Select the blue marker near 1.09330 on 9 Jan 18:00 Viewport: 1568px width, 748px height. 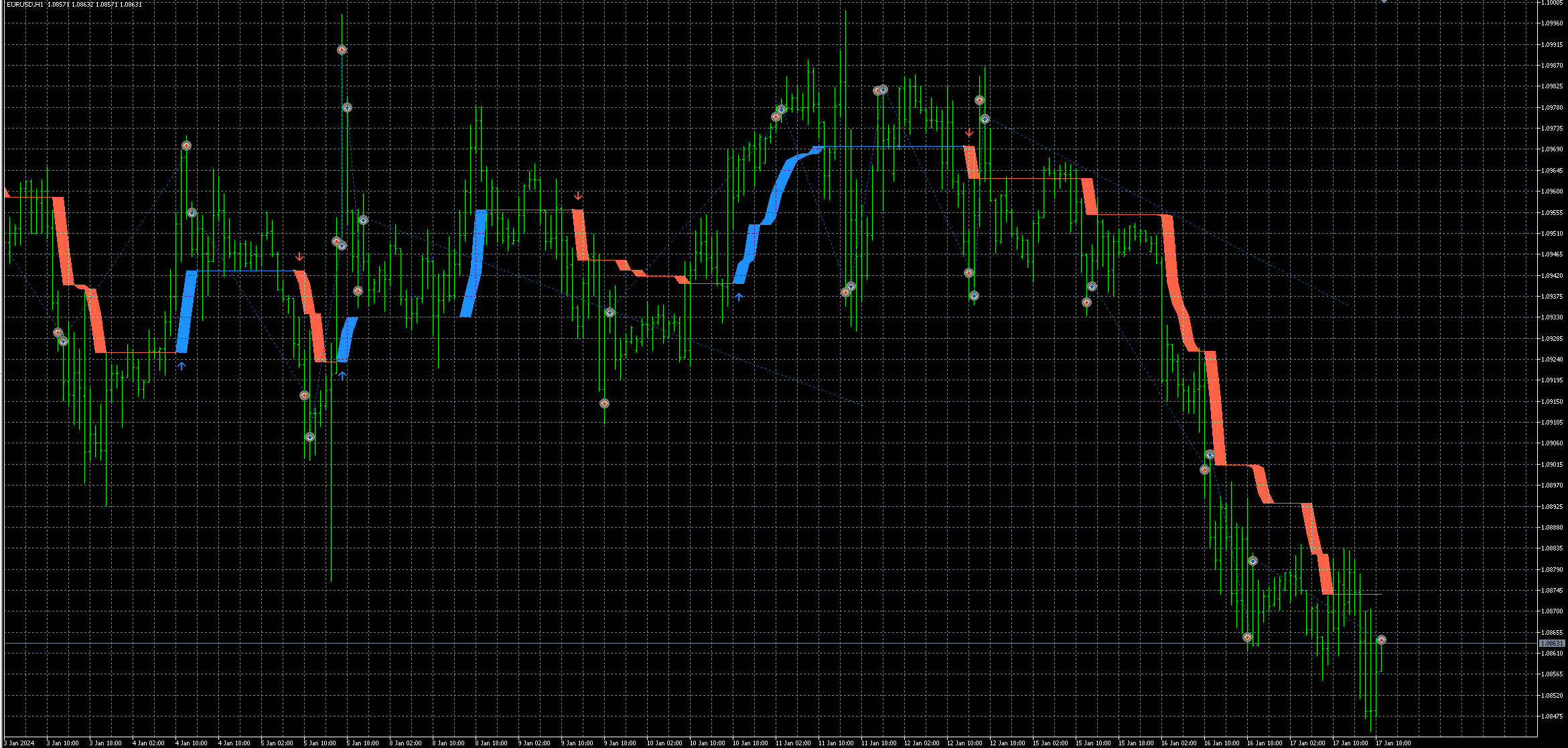coord(610,313)
